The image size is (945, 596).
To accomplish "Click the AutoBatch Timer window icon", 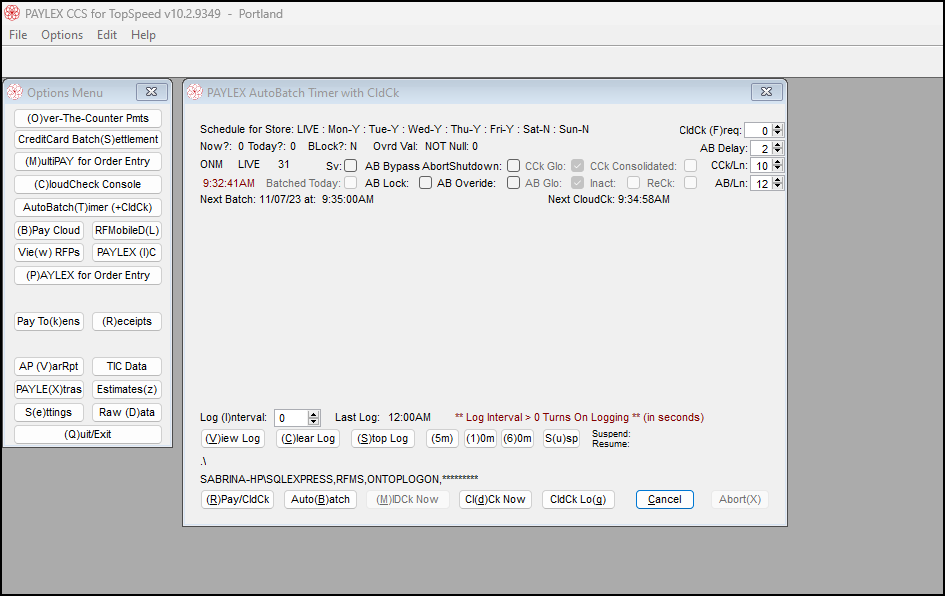I will tap(195, 92).
